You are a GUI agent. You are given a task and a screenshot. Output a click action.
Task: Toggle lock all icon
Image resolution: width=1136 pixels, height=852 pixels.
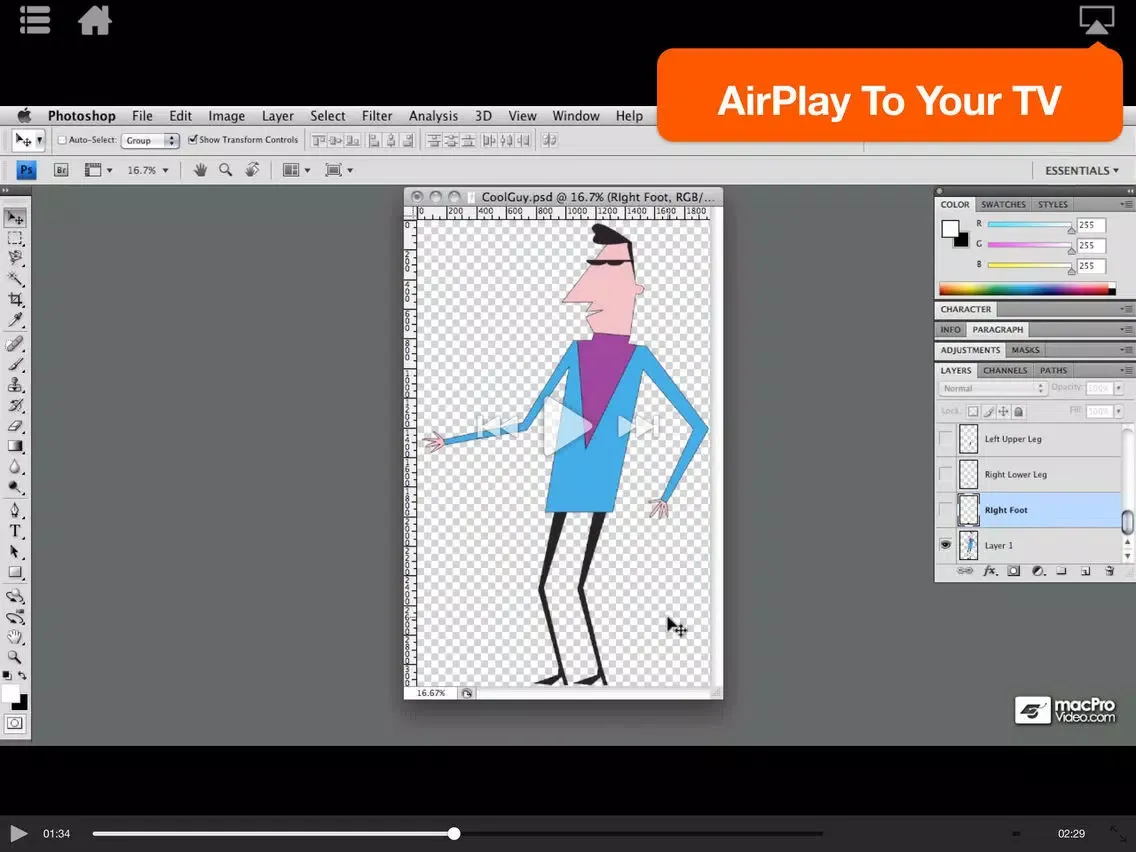pos(1019,412)
